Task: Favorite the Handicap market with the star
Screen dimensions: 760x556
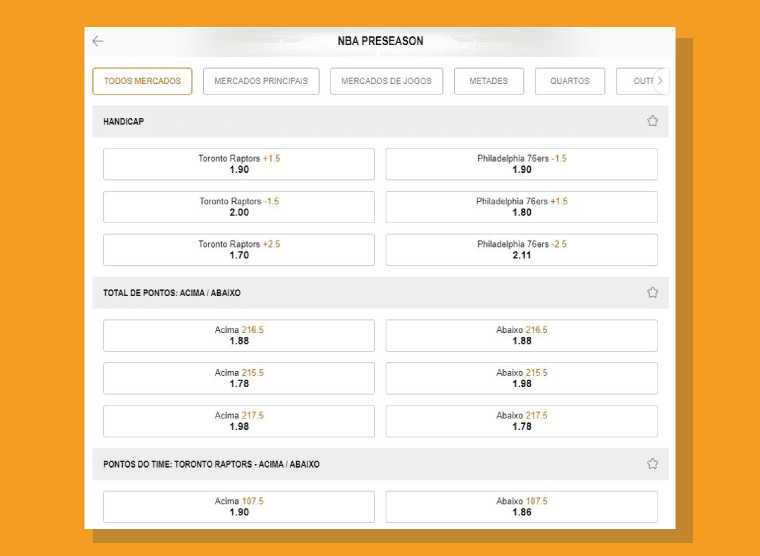Action: 652,121
